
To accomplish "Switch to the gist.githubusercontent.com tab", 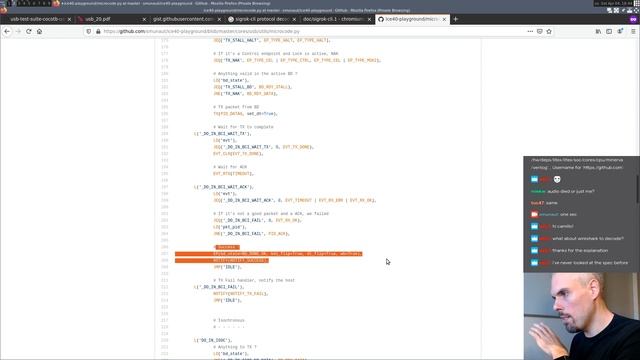I will tap(187, 19).
